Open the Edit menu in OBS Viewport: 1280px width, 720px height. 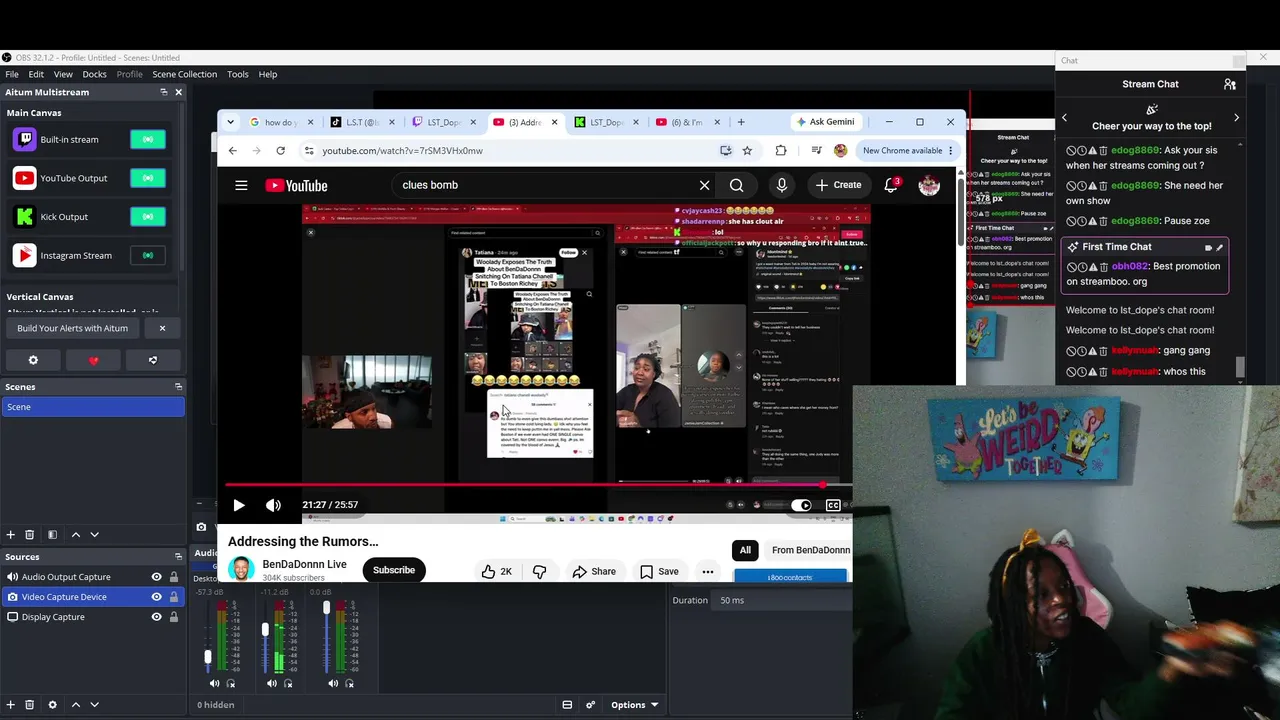pos(36,74)
